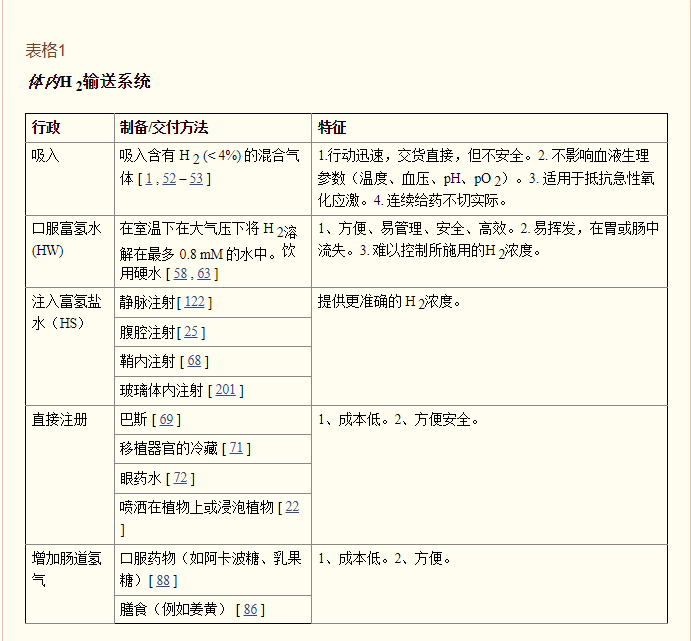Open reference 201 for 玻璃体内注射

(225, 390)
